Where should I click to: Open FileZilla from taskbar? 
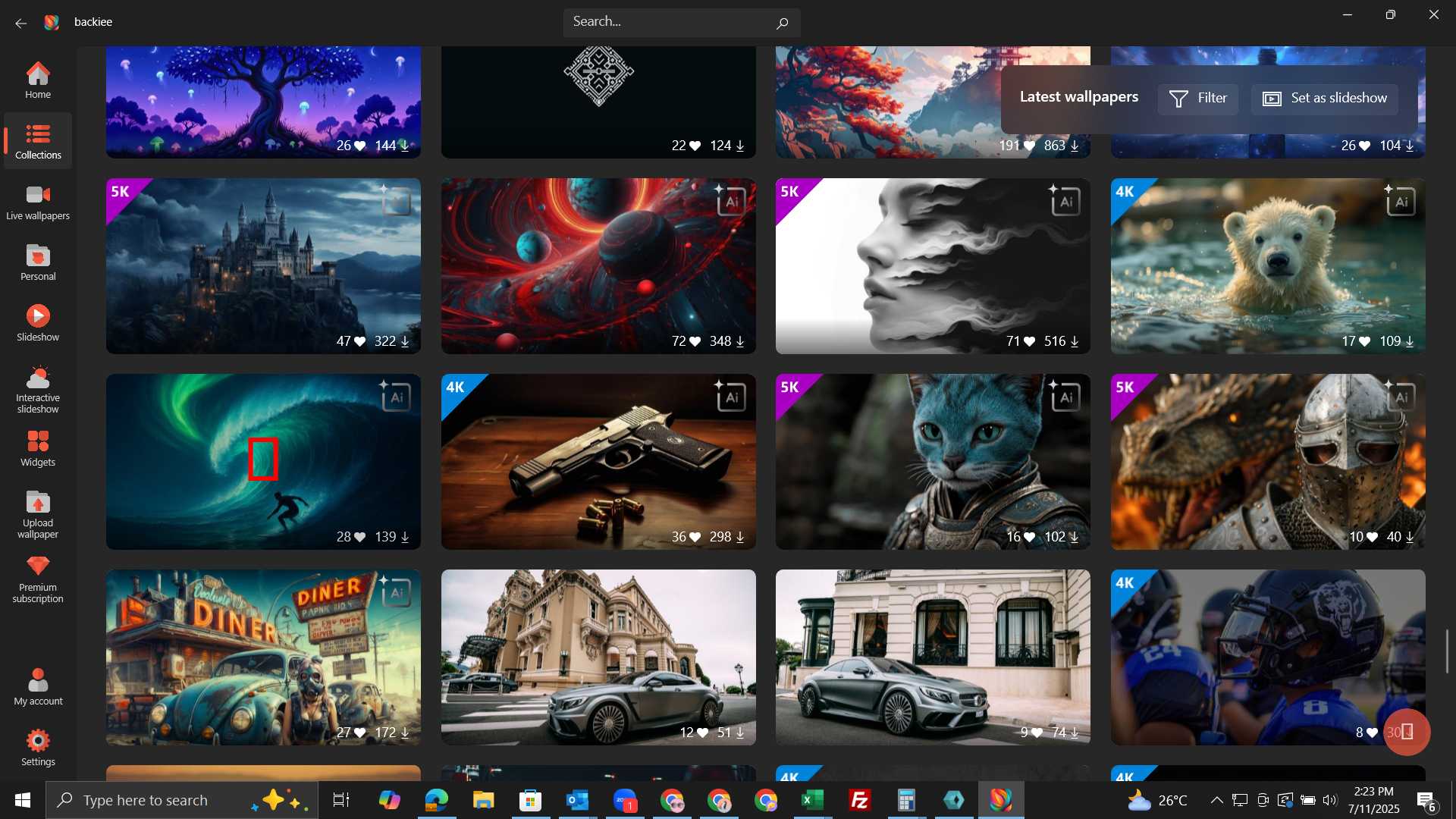tap(859, 800)
